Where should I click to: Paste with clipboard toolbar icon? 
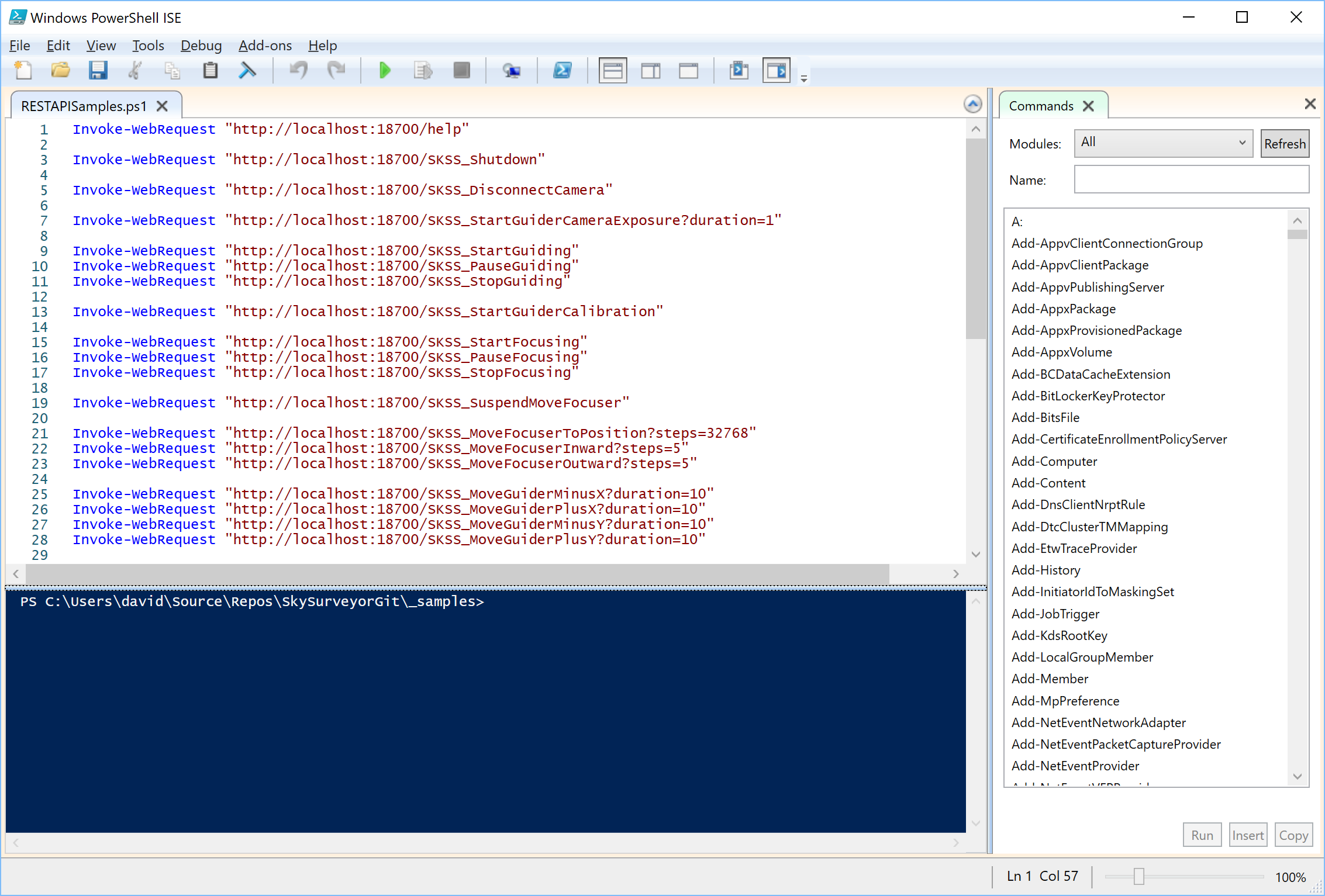pos(210,71)
